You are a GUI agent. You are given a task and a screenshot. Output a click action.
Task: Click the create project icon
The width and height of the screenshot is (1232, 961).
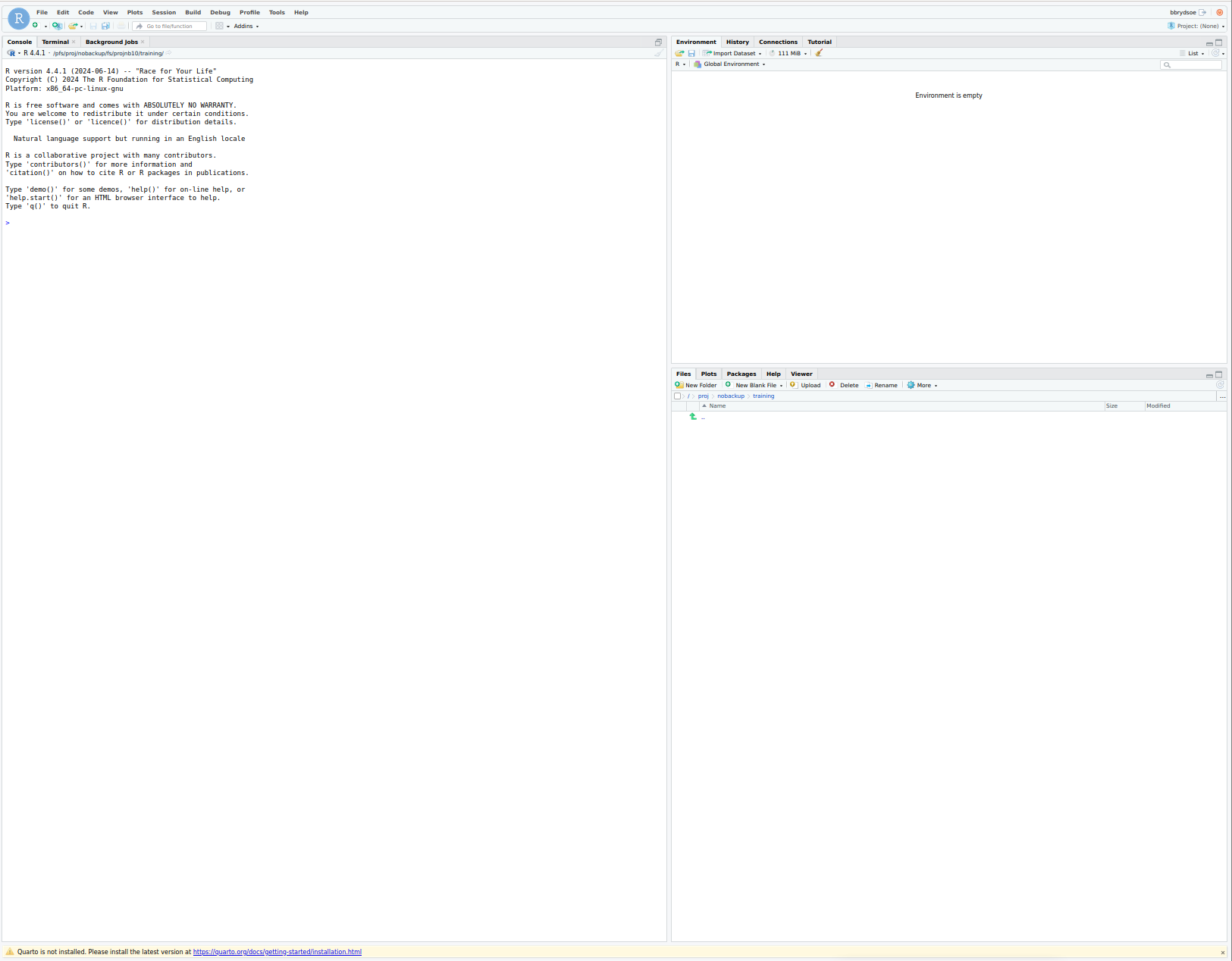click(57, 26)
